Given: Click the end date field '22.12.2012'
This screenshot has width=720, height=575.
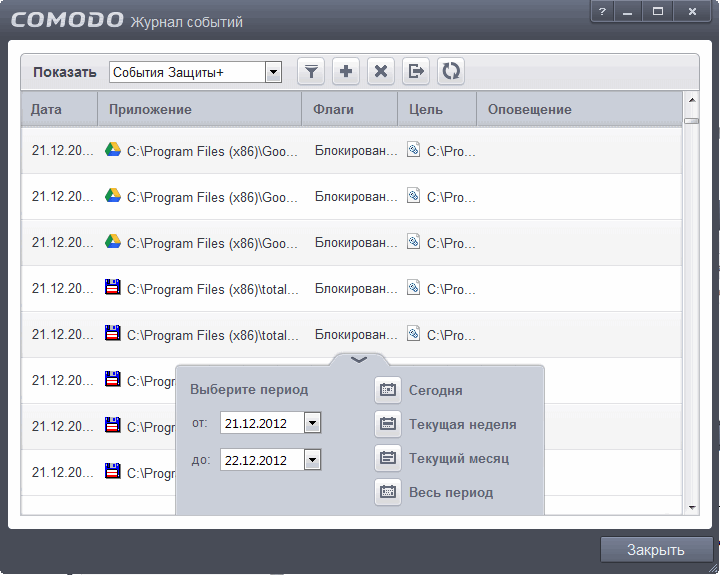Looking at the screenshot, I should coord(262,460).
